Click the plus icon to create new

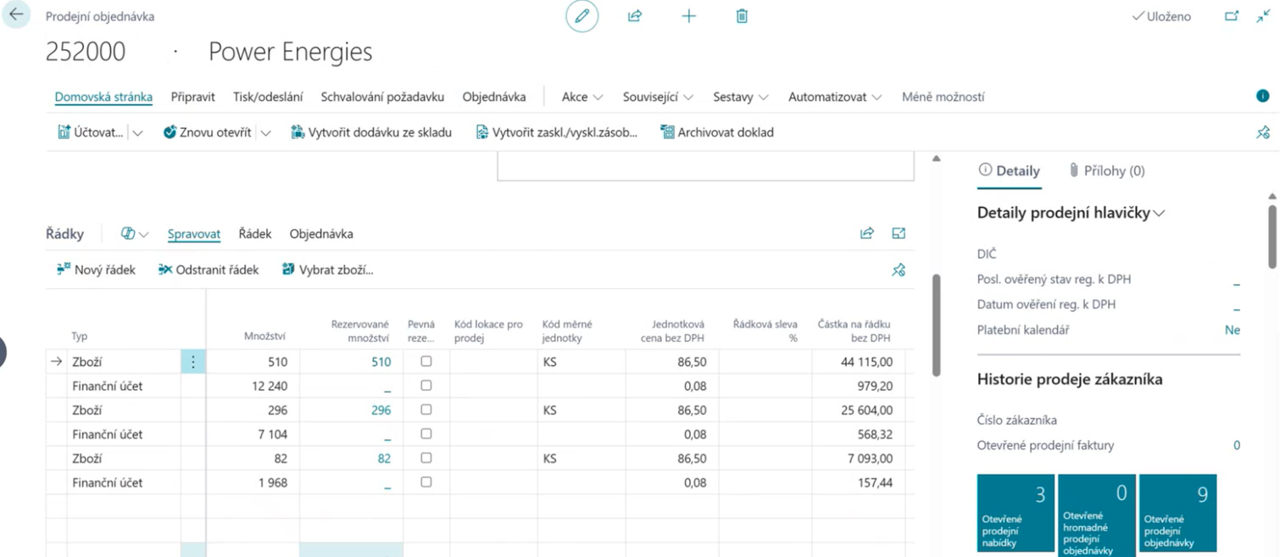coord(689,16)
